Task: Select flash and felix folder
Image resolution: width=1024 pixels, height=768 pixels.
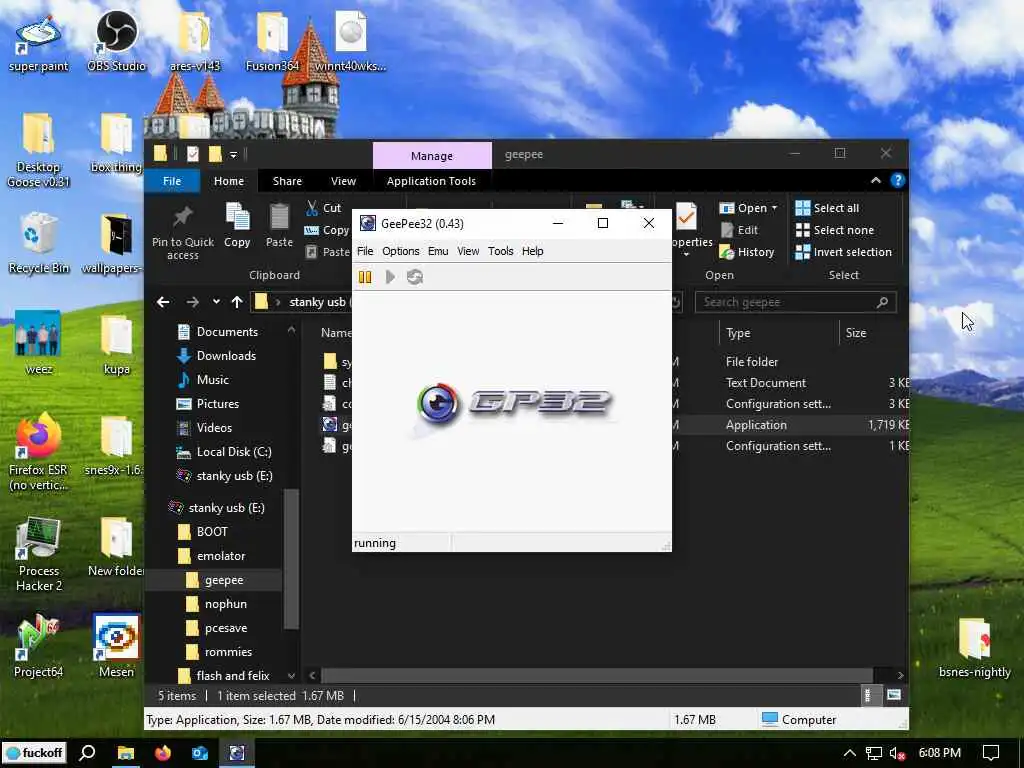Action: 224,676
